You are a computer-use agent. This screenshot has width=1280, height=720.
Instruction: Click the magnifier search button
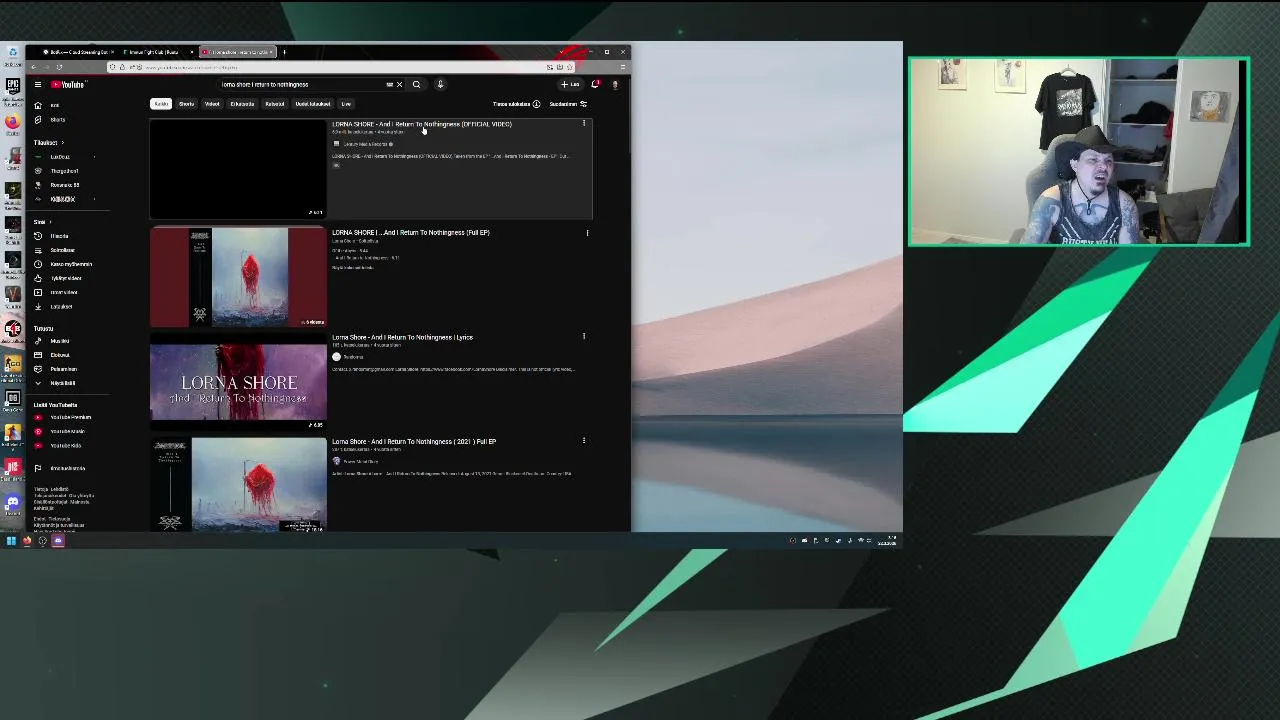416,84
